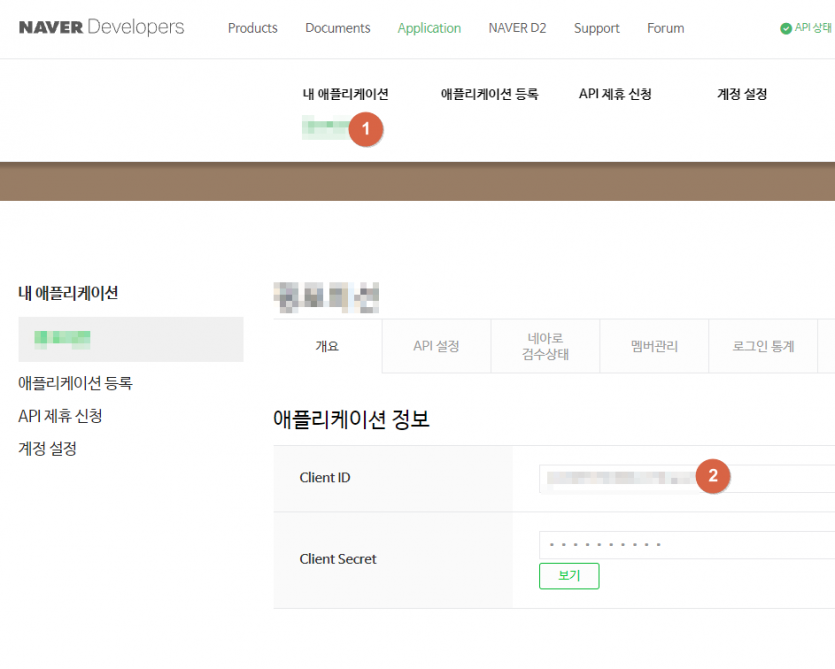Image resolution: width=835 pixels, height=669 pixels.
Task: Open 계정 설정 in the left sidebar
Action: (47, 448)
